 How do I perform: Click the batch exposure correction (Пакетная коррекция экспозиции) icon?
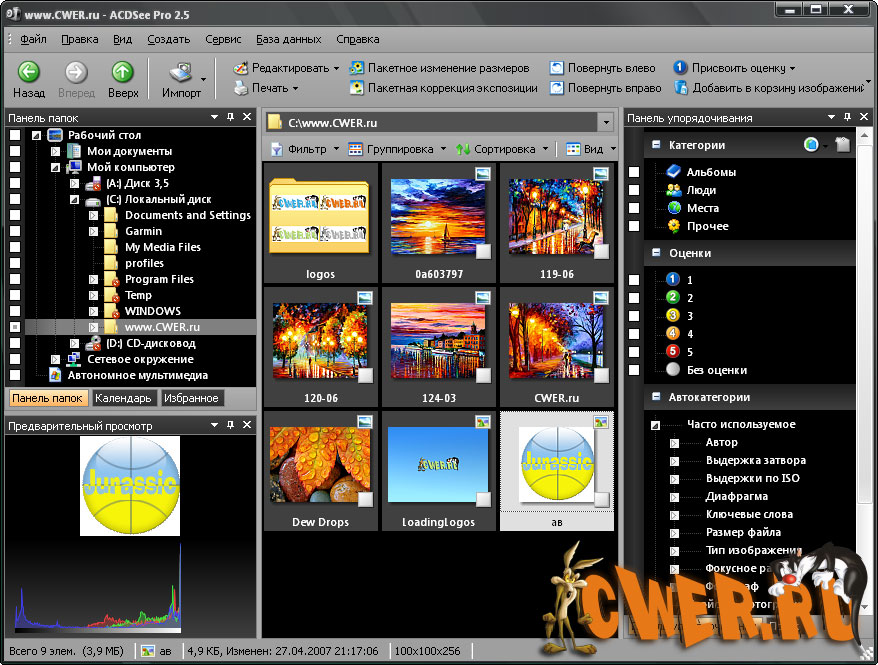pyautogui.click(x=357, y=88)
